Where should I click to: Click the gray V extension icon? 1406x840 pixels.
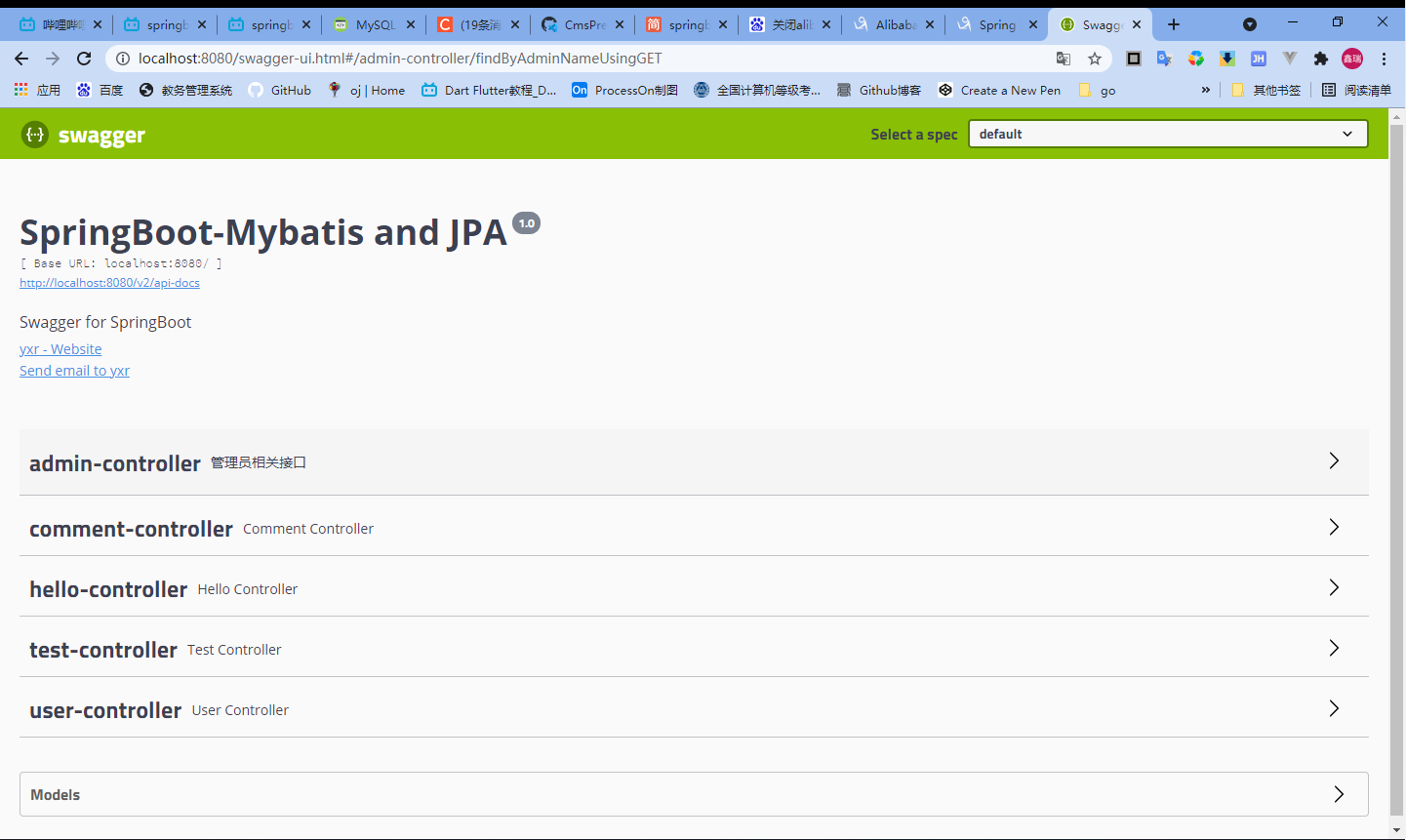pos(1290,59)
